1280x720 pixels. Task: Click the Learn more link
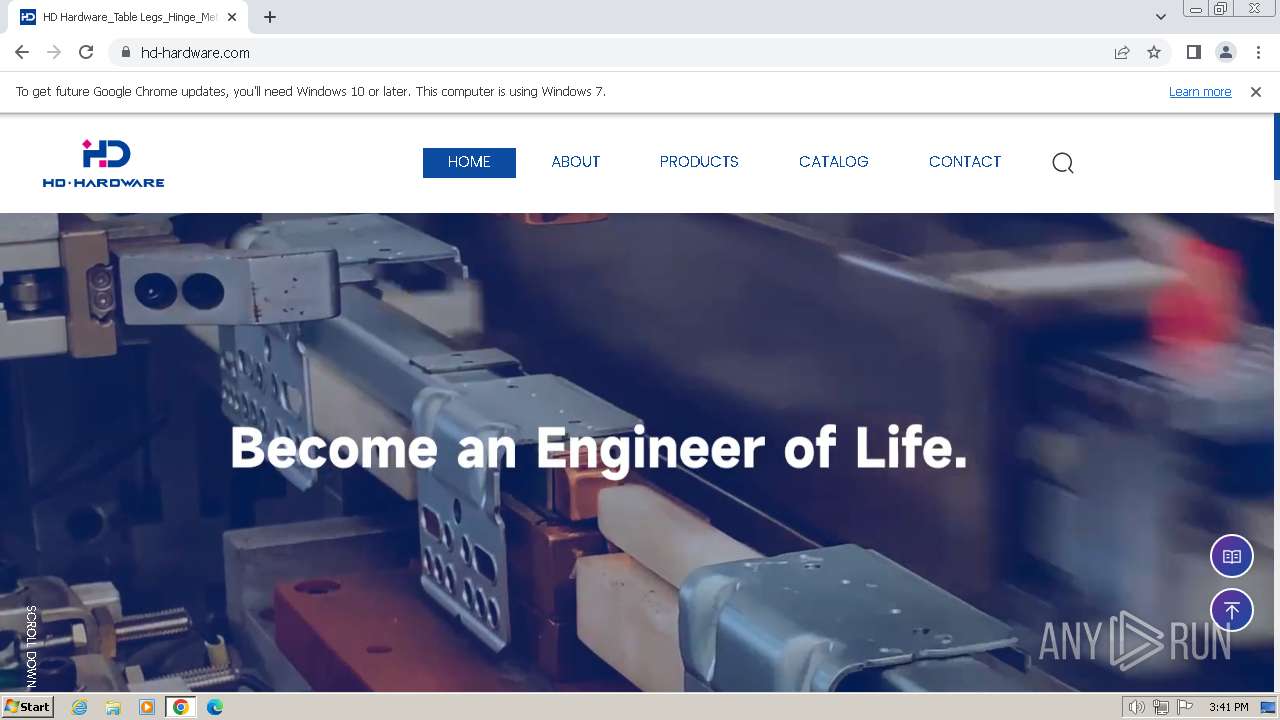1200,92
